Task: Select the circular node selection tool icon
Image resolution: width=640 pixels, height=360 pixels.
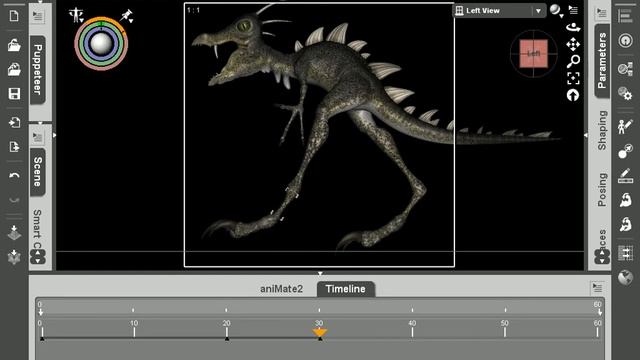Action: click(625, 40)
